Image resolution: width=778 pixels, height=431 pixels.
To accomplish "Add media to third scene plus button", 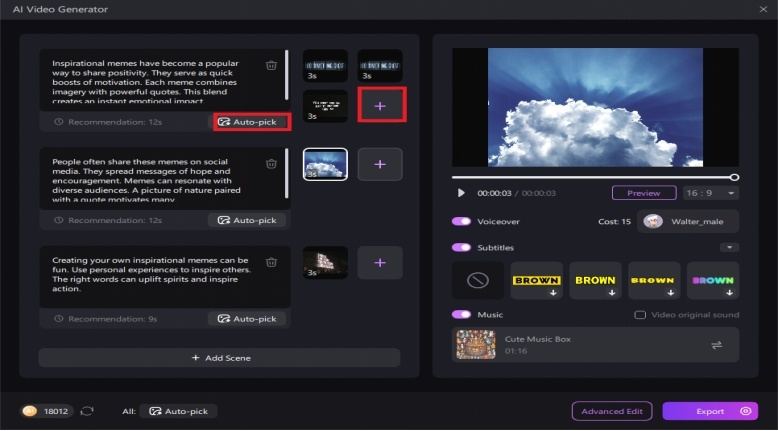I will [380, 262].
